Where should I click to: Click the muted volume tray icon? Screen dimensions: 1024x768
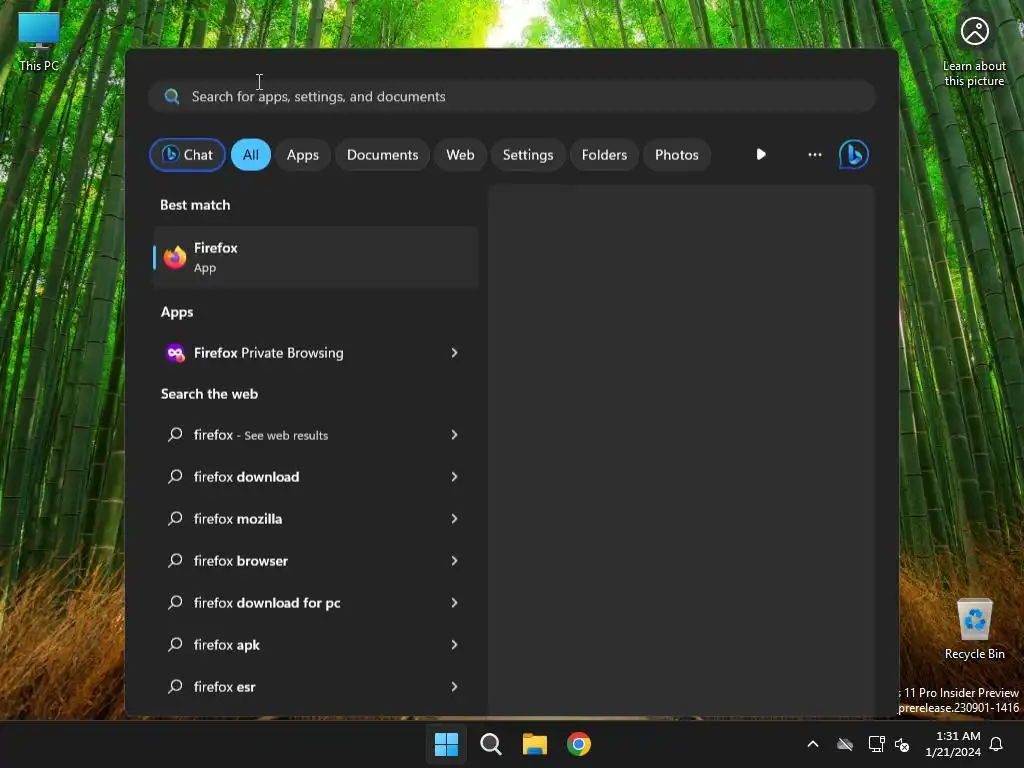[902, 744]
